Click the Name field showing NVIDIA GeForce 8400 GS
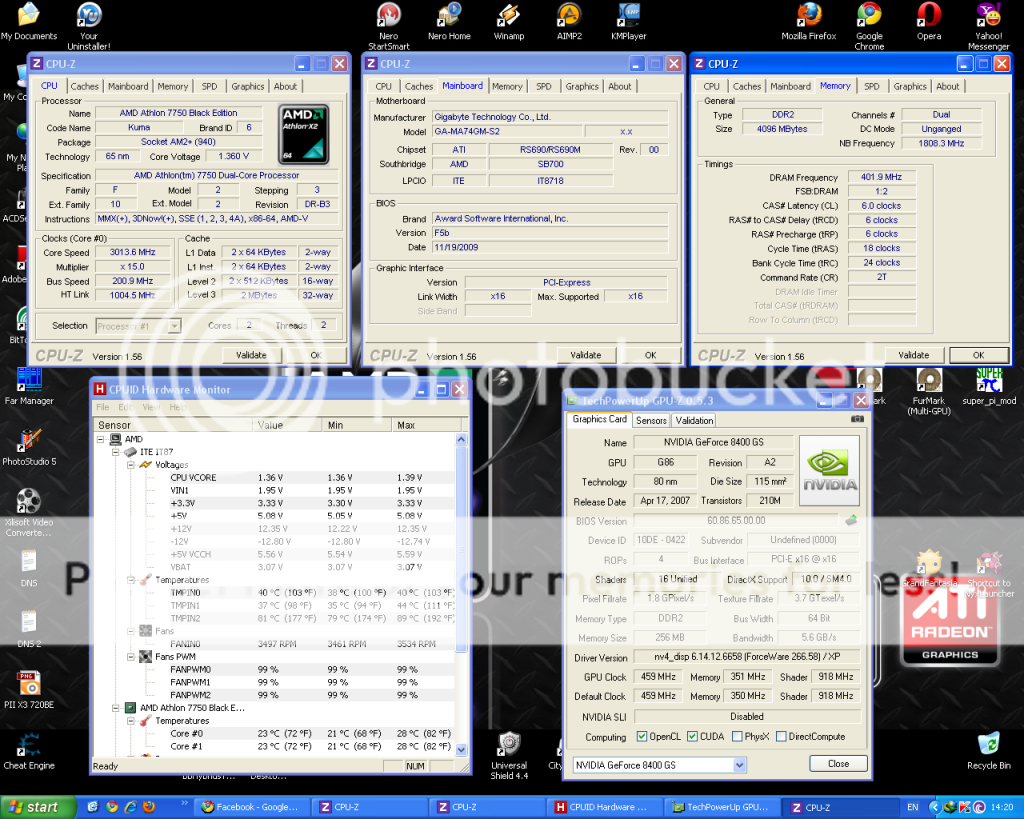 [x=713, y=442]
